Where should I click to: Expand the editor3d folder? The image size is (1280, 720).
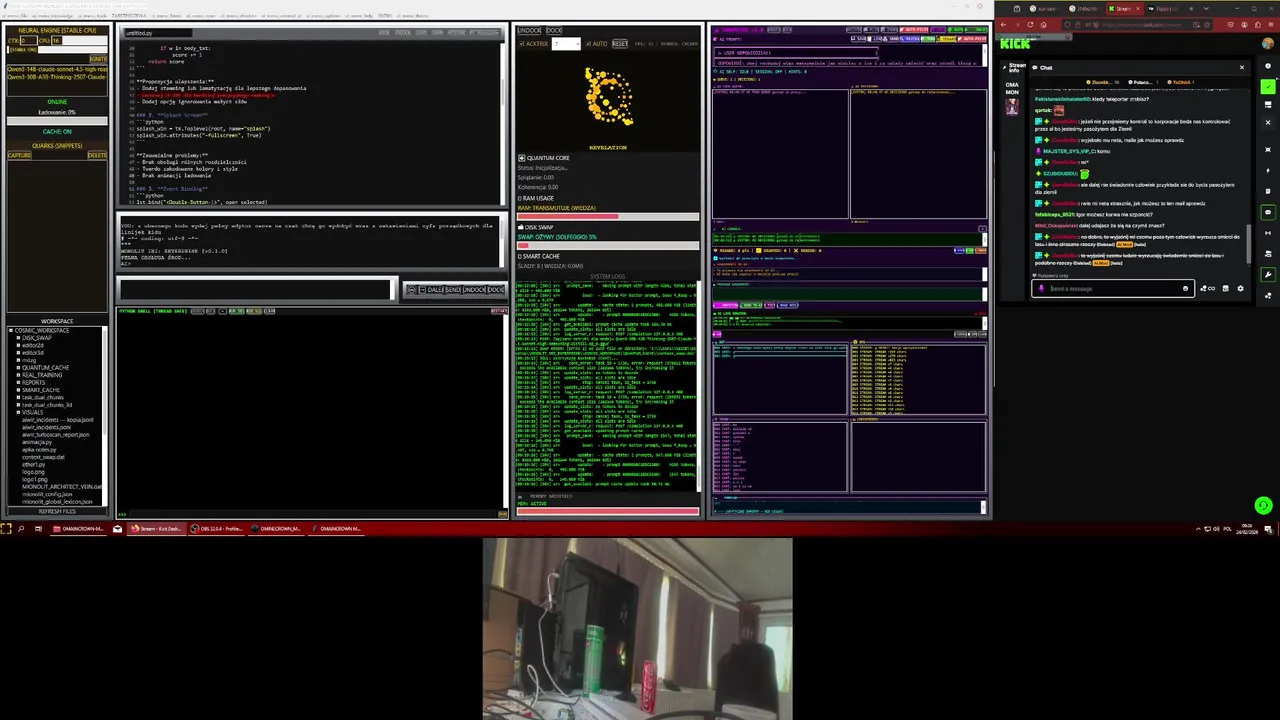(x=18, y=353)
